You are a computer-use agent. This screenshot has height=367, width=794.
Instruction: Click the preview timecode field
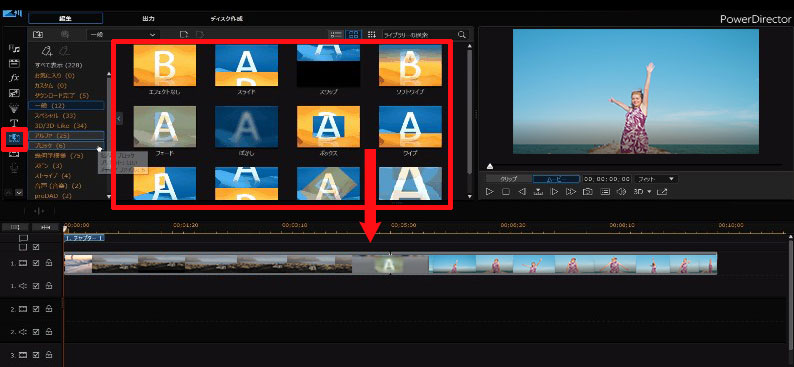[x=607, y=179]
